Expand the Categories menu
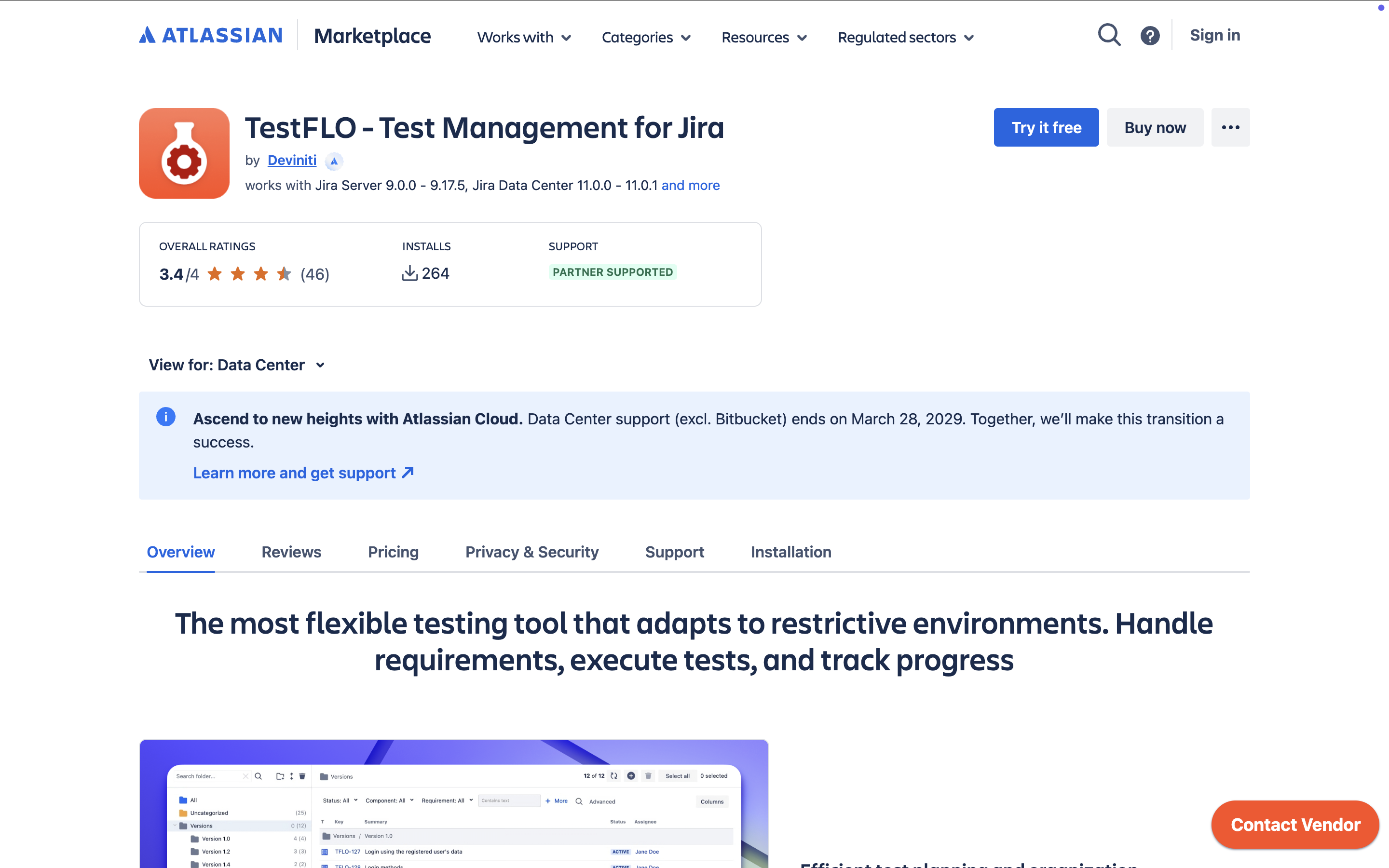Screen dimensions: 1389x868 pos(646,37)
